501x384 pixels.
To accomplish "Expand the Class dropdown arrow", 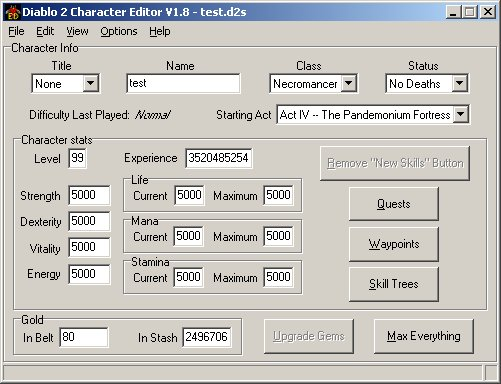I will (x=349, y=83).
